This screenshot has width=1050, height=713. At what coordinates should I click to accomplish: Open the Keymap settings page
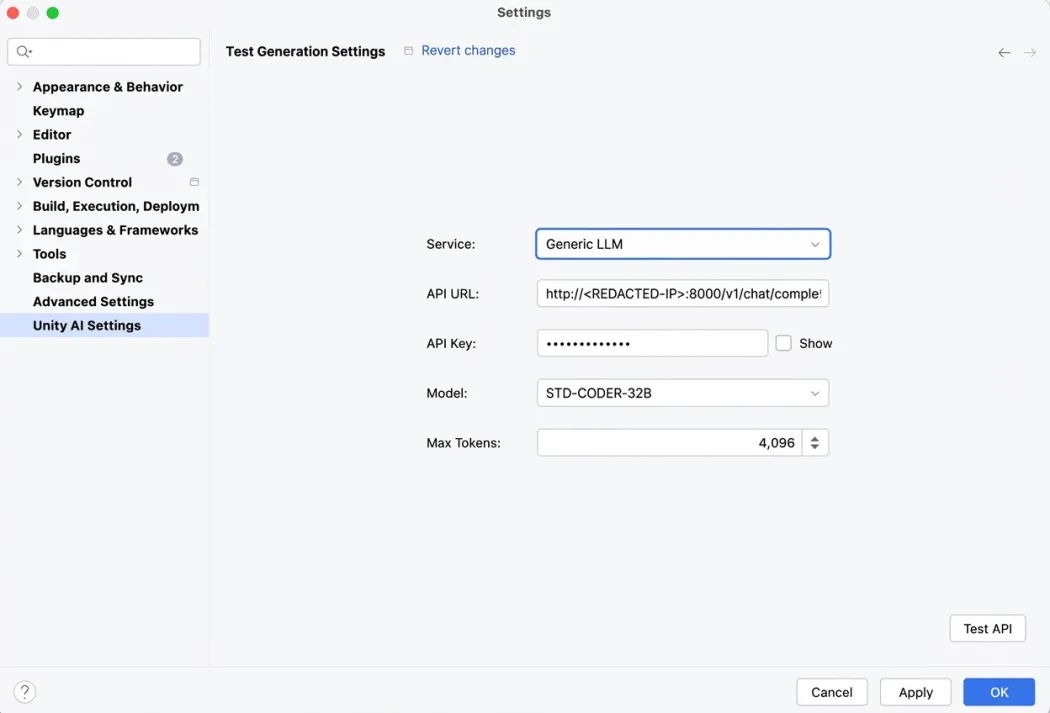tap(58, 111)
